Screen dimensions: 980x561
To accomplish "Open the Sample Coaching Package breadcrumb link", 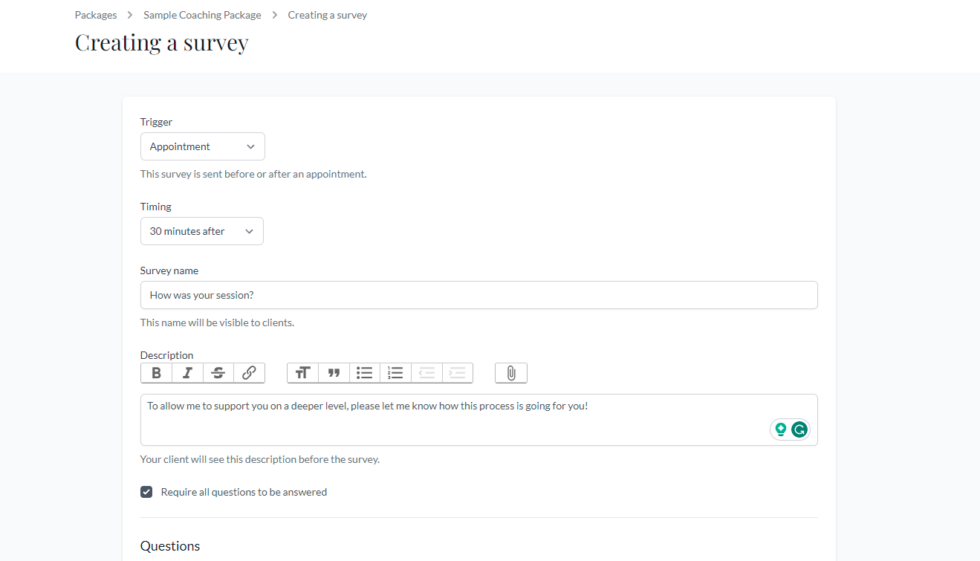I will pos(202,15).
